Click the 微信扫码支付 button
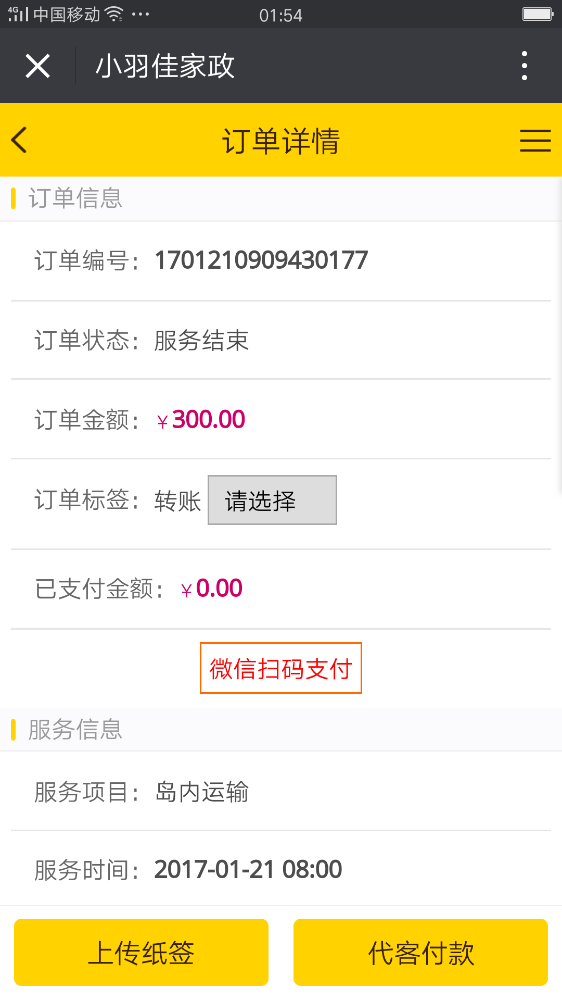This screenshot has width=562, height=1000. [281, 668]
